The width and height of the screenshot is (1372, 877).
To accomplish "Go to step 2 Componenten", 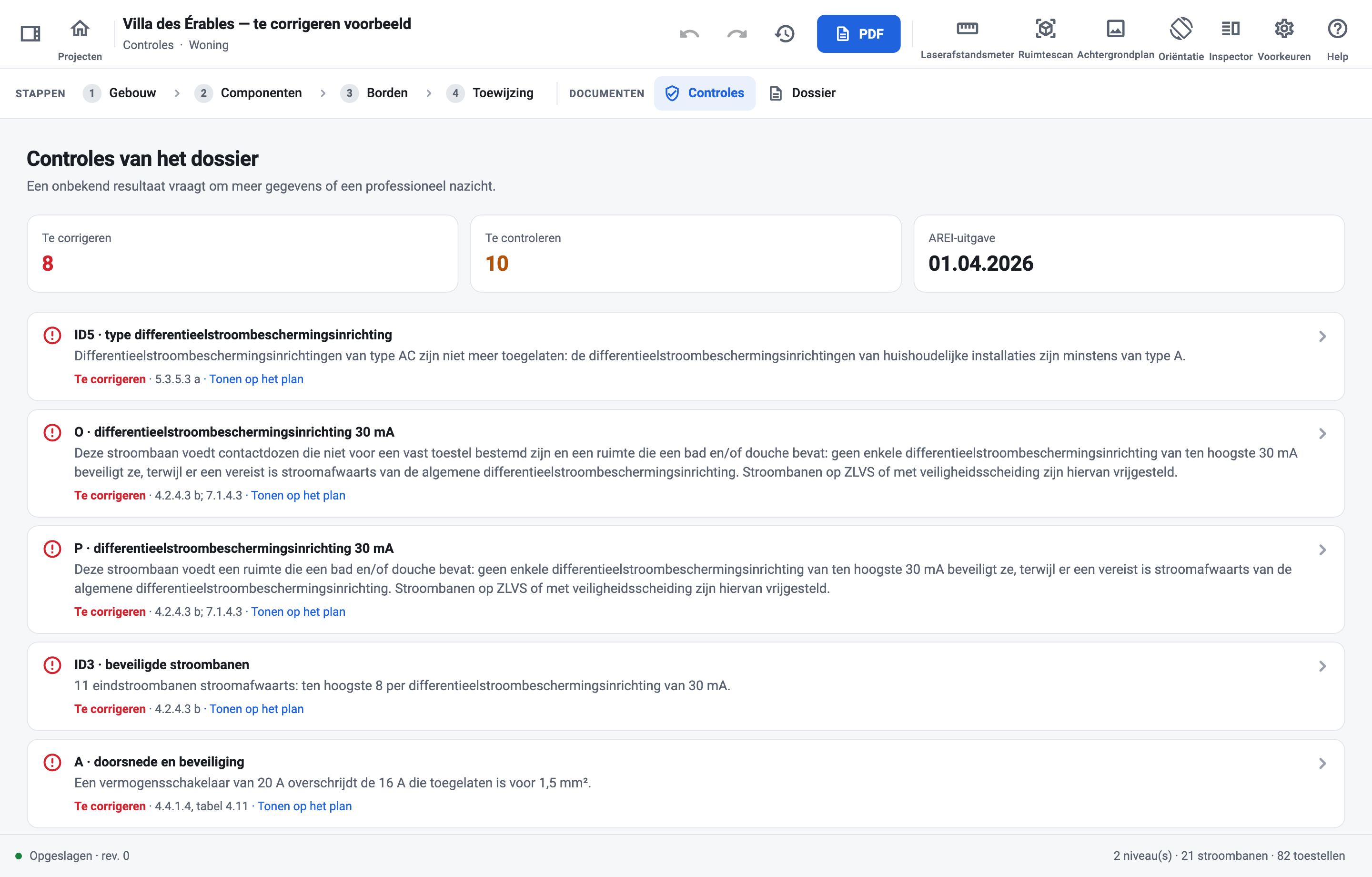I will (248, 93).
